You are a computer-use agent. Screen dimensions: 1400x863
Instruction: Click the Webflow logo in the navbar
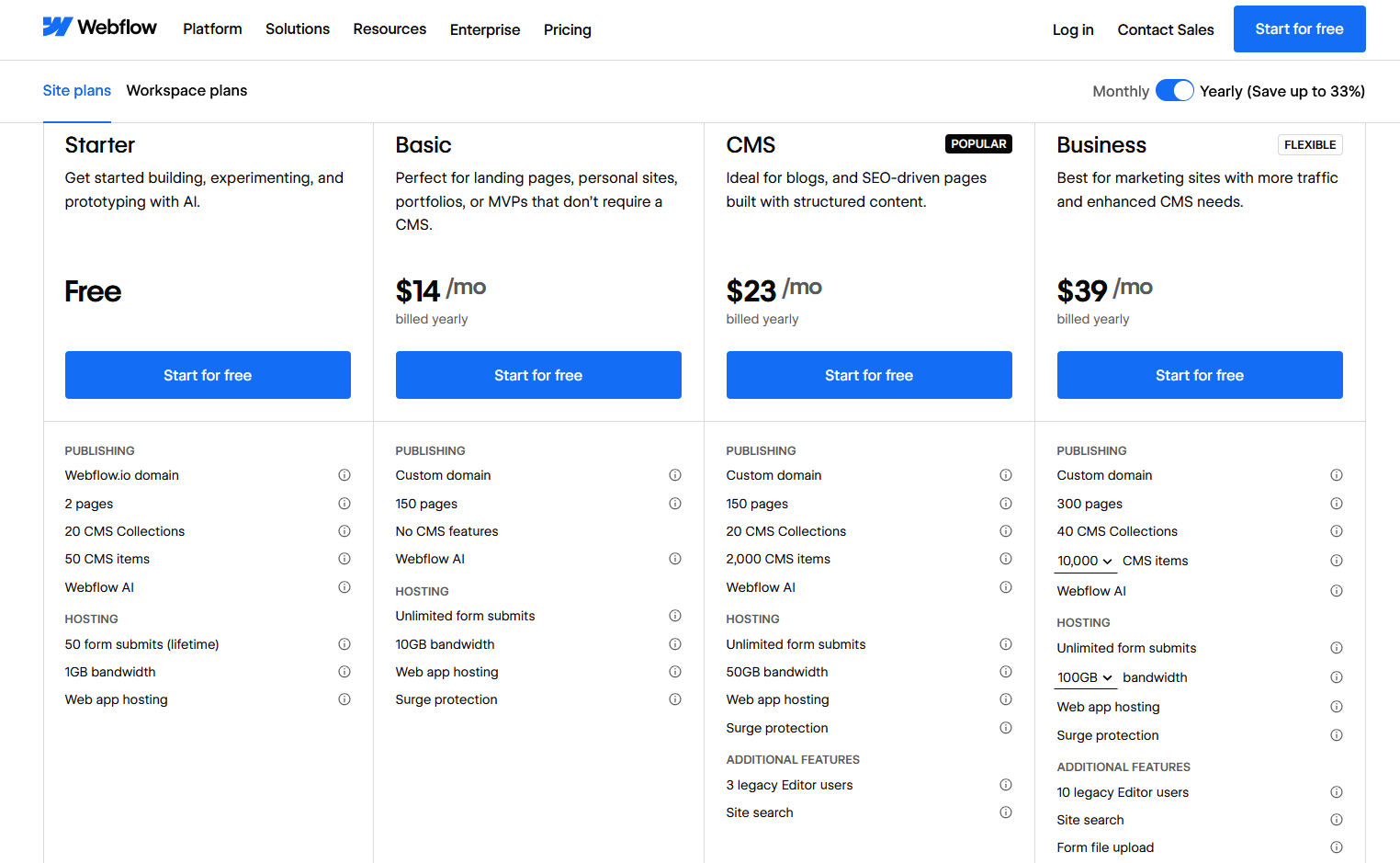(100, 27)
